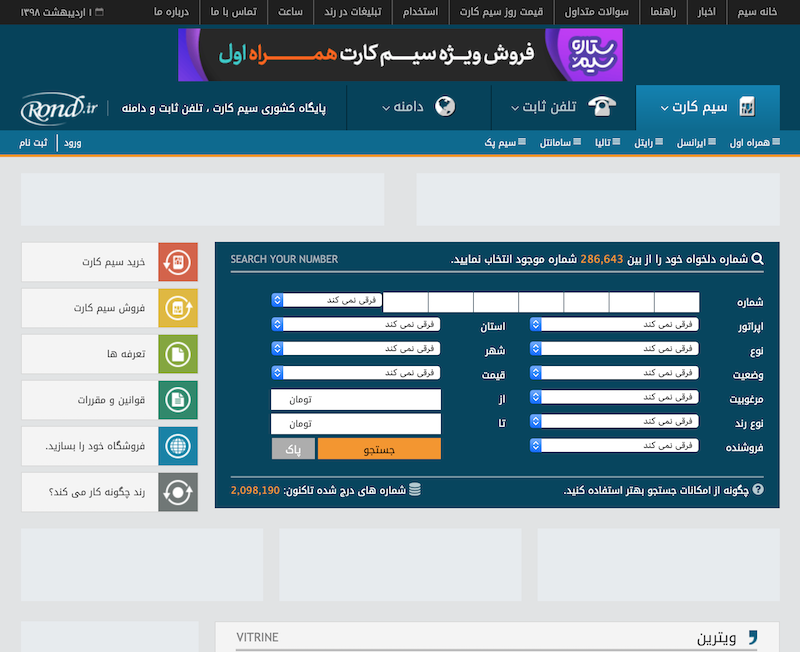Open the select box beside the number digit fields
The width and height of the screenshot is (800, 652).
327,300
